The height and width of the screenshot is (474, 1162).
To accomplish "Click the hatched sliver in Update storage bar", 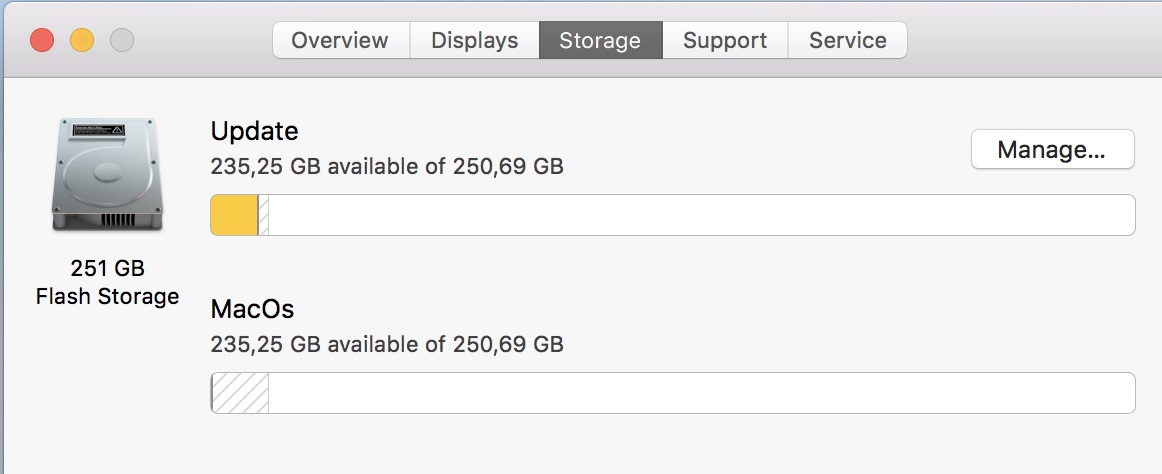I will tap(264, 215).
